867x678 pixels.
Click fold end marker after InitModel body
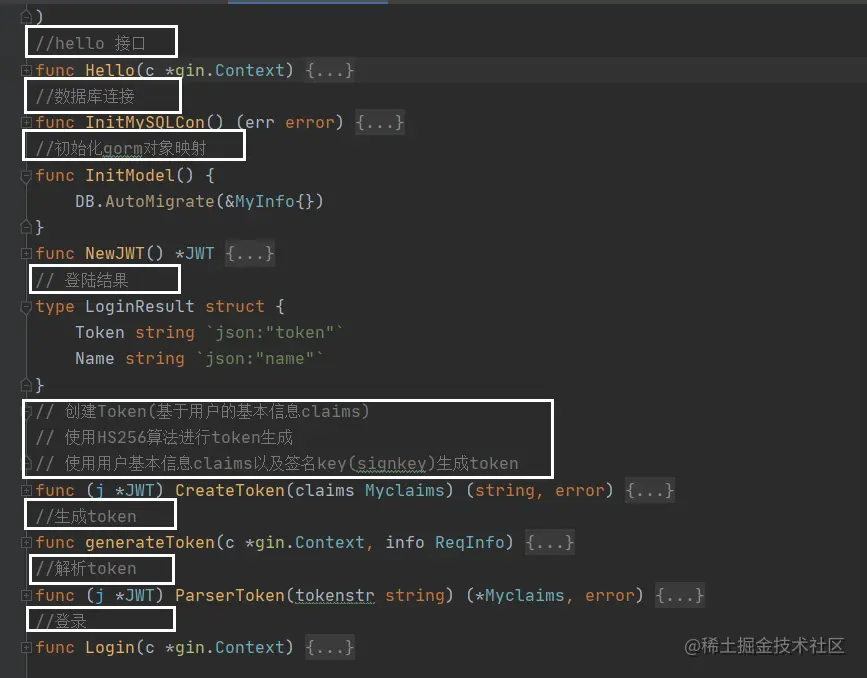[26, 226]
